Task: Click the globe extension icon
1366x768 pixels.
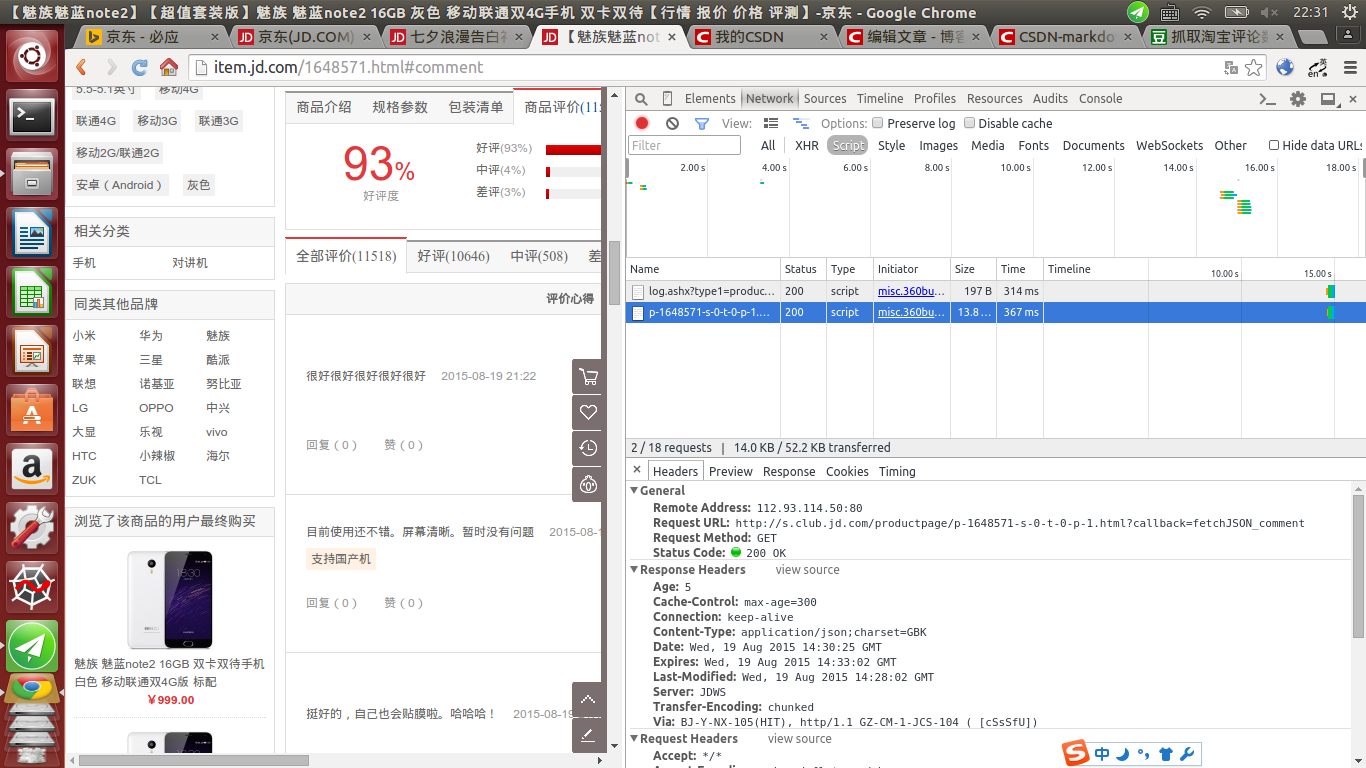Action: 1285,68
